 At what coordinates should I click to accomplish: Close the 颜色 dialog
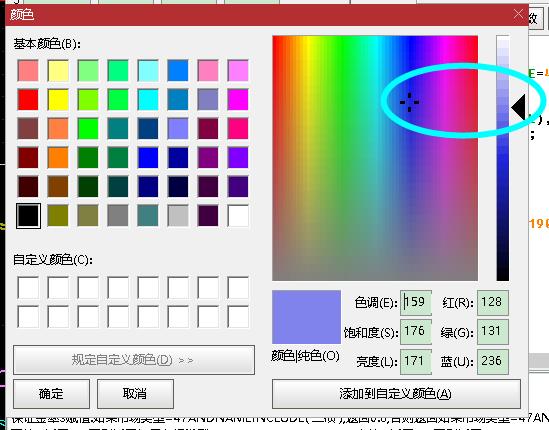point(518,14)
